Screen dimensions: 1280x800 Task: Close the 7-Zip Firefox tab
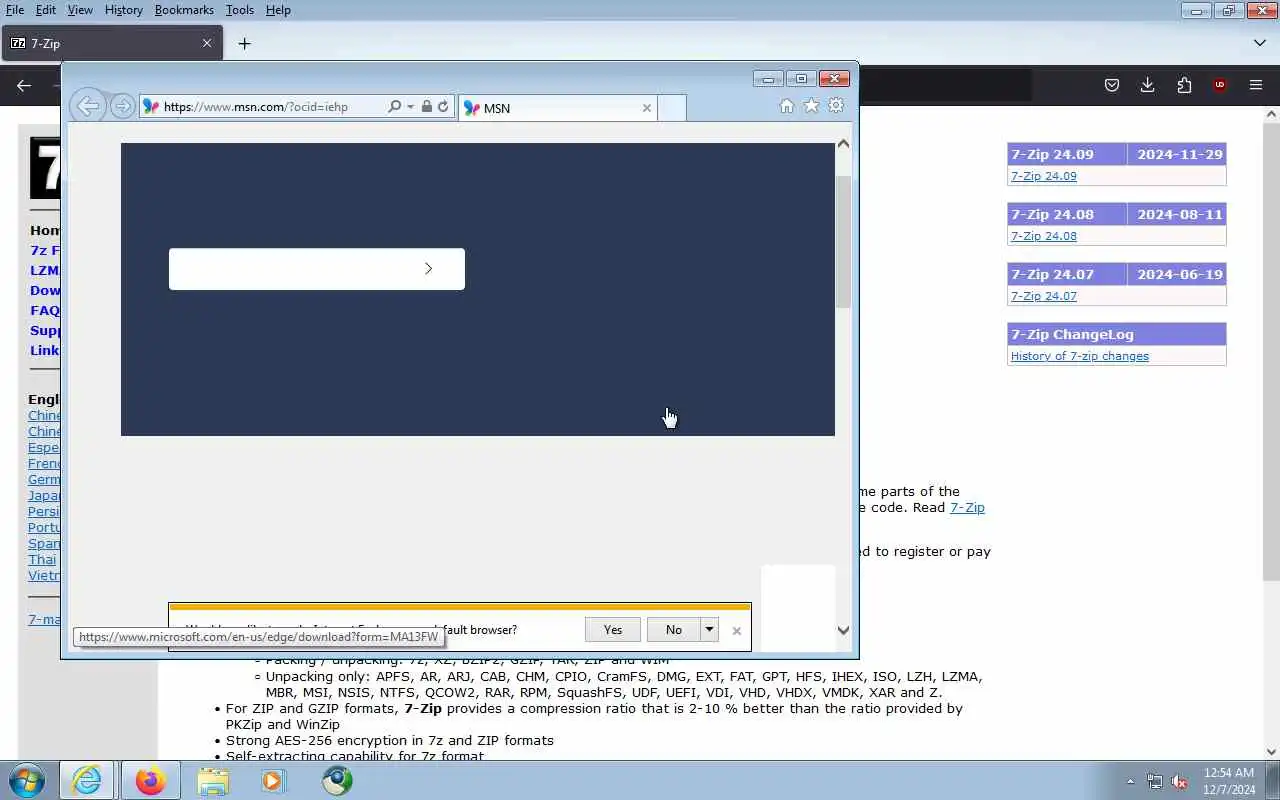click(x=207, y=44)
